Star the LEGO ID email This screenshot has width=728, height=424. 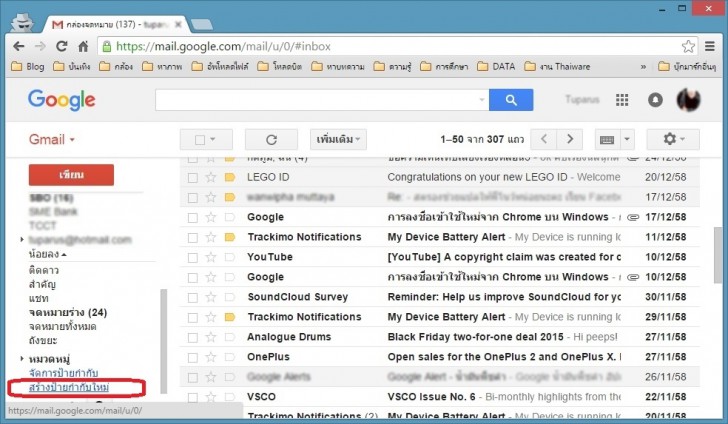pyautogui.click(x=211, y=177)
